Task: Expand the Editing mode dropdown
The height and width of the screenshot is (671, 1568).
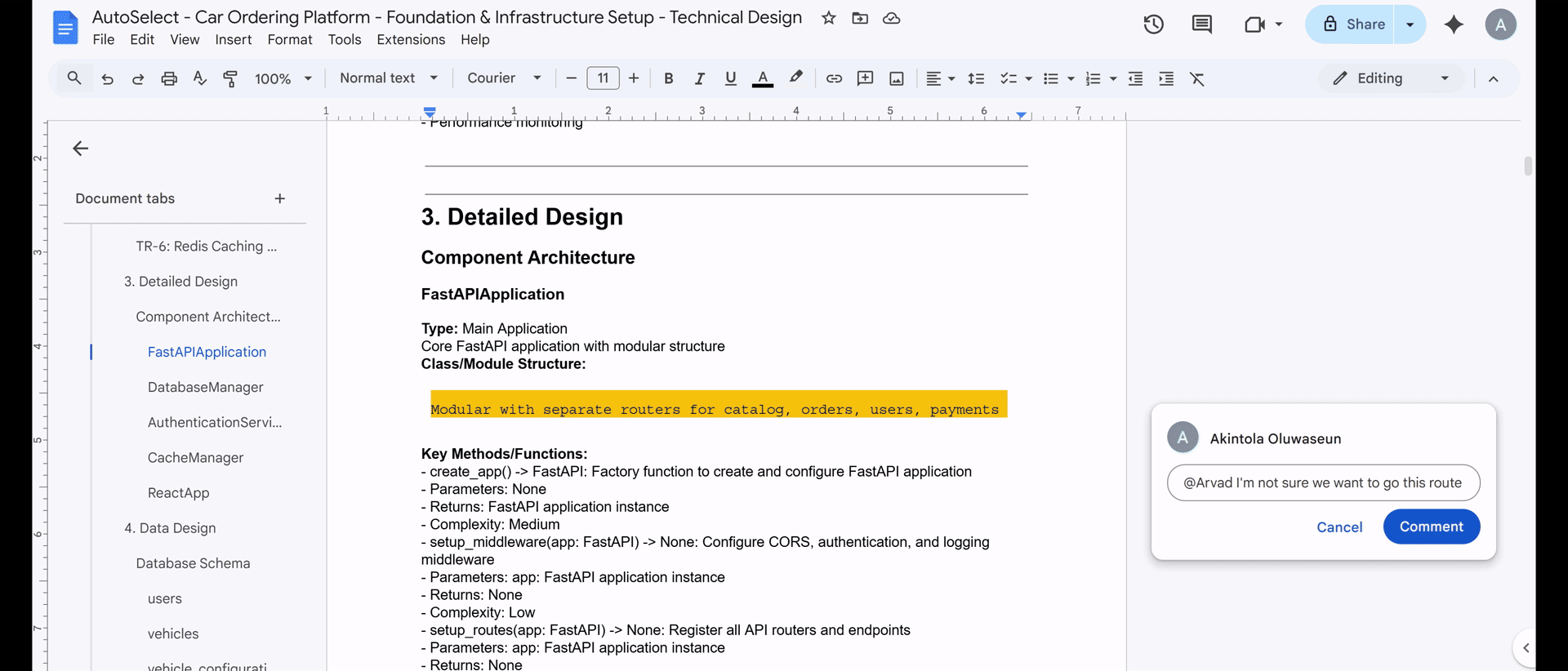Action: point(1391,78)
